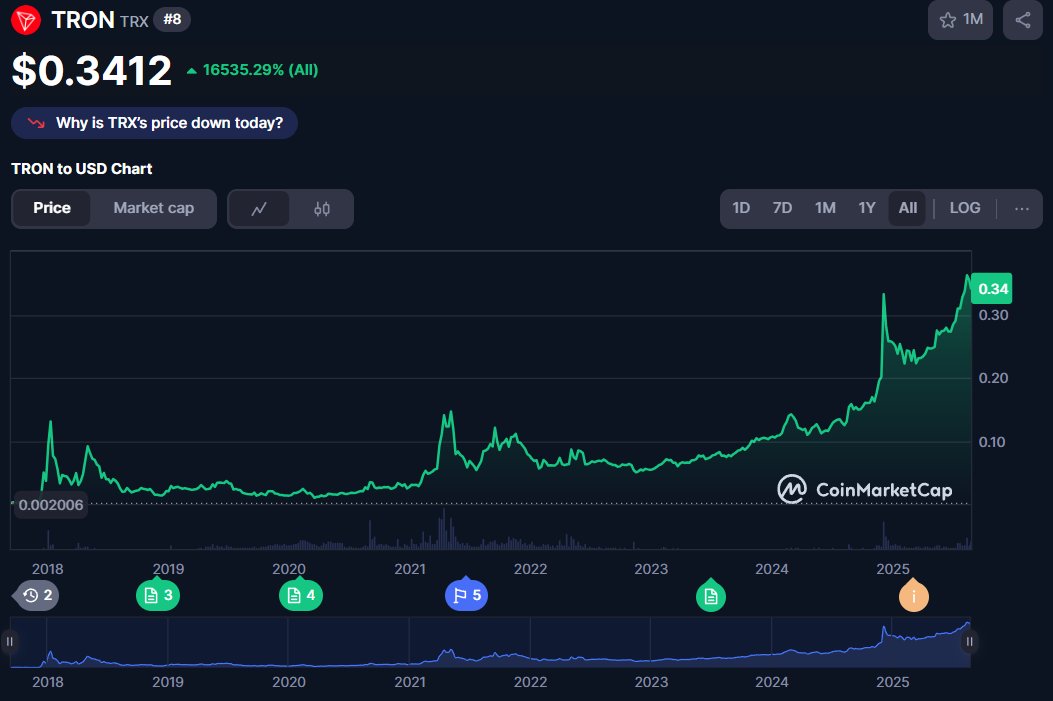The height and width of the screenshot is (701, 1053).
Task: Grab the right range slider handle
Action: 970,642
